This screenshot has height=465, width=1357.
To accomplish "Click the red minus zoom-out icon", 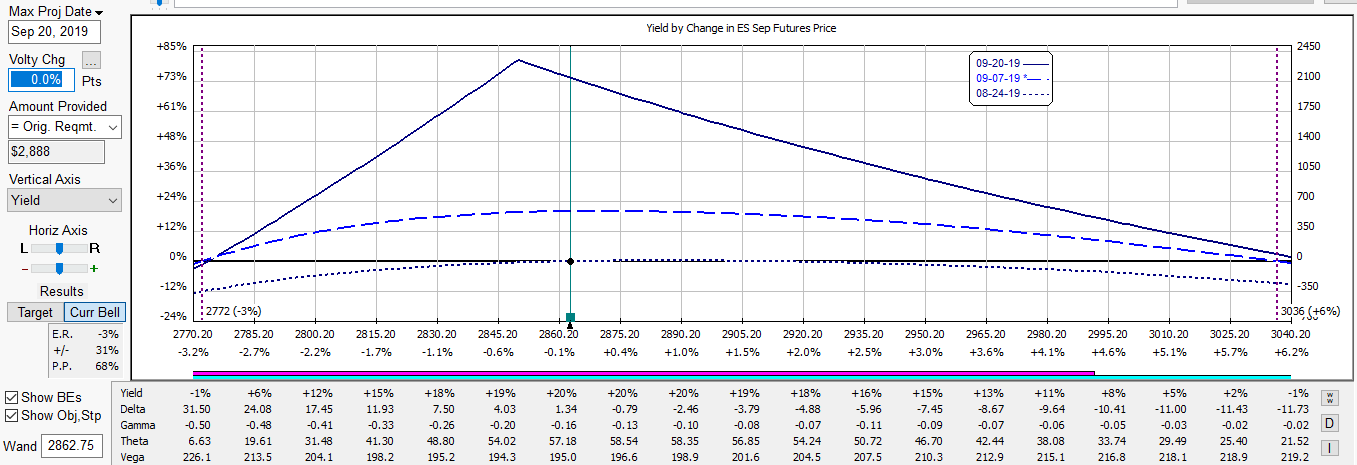I will (x=25, y=268).
